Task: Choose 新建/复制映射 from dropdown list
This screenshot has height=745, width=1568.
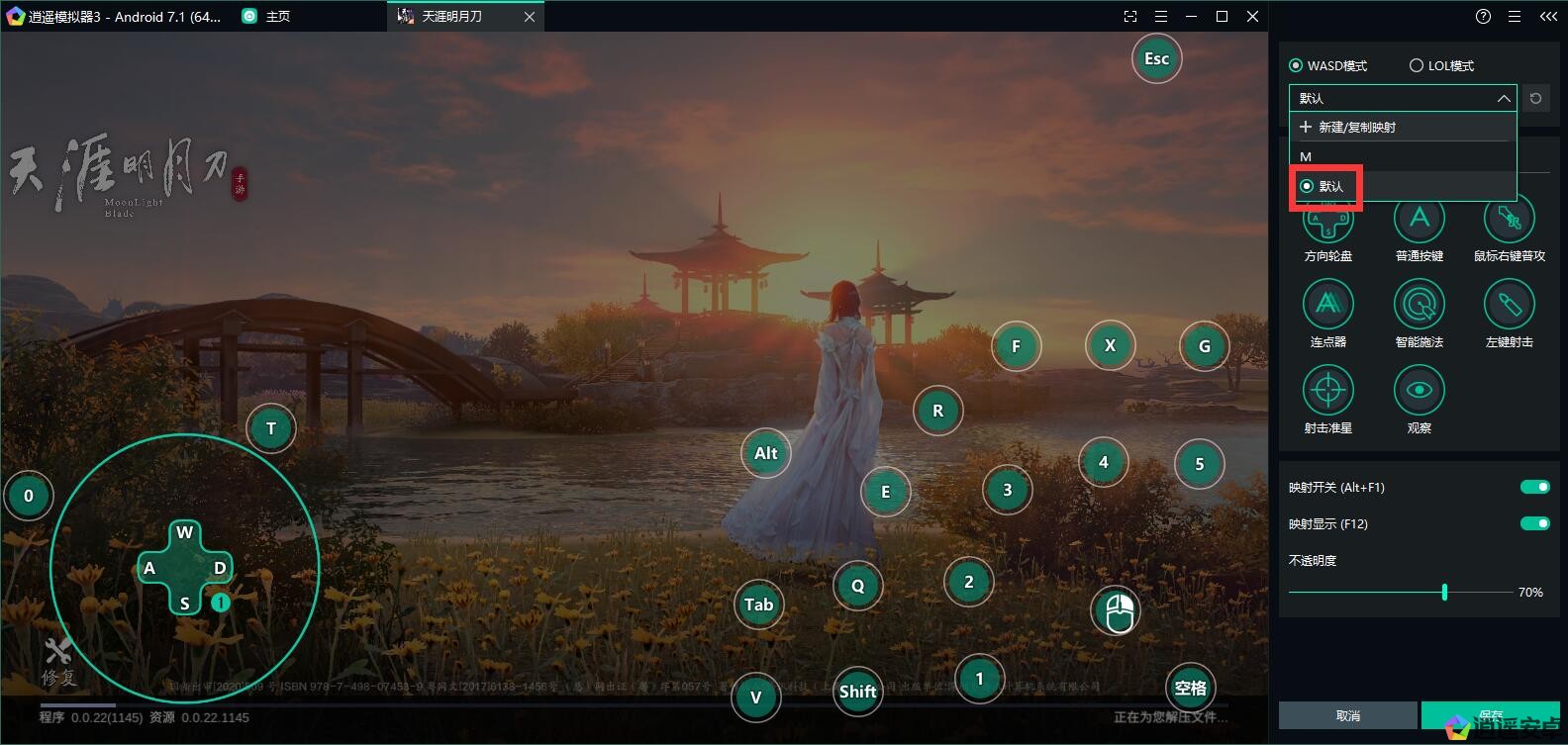Action: click(1356, 128)
